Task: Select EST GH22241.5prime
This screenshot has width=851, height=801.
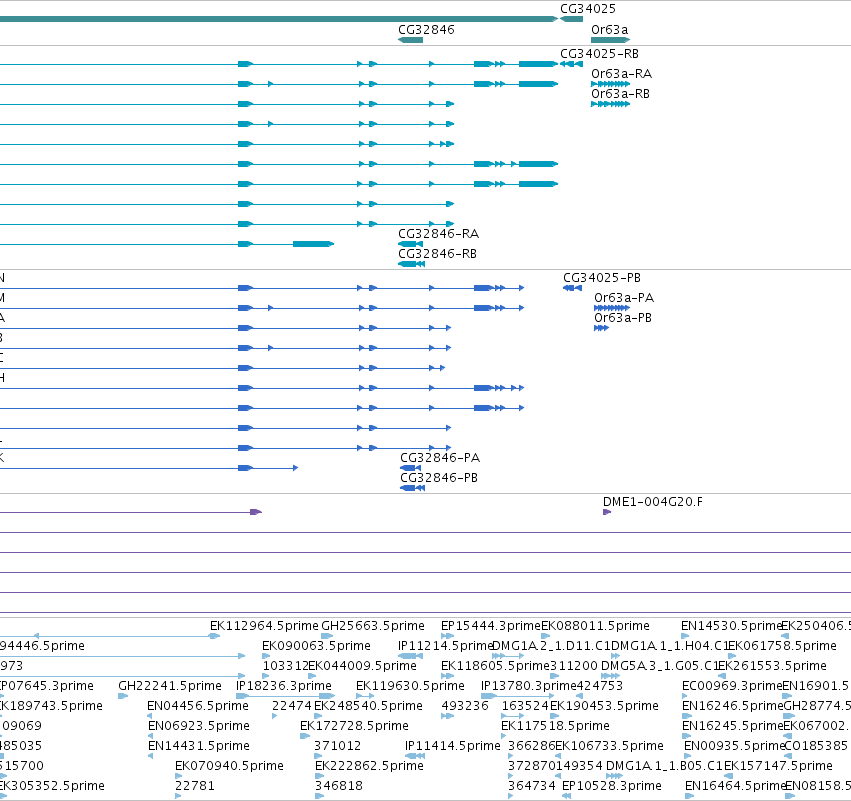Action: (x=170, y=686)
